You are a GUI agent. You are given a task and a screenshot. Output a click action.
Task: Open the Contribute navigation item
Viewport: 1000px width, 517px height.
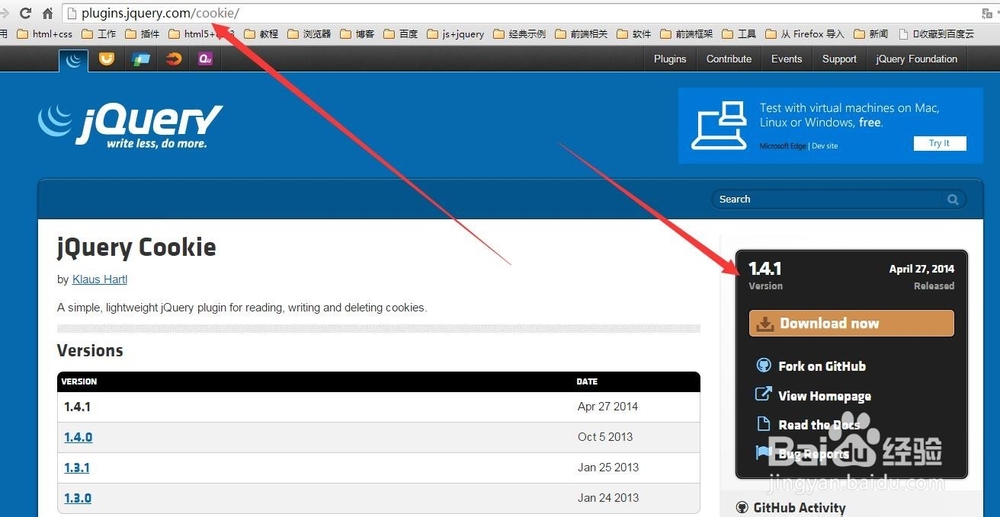pyautogui.click(x=728, y=59)
